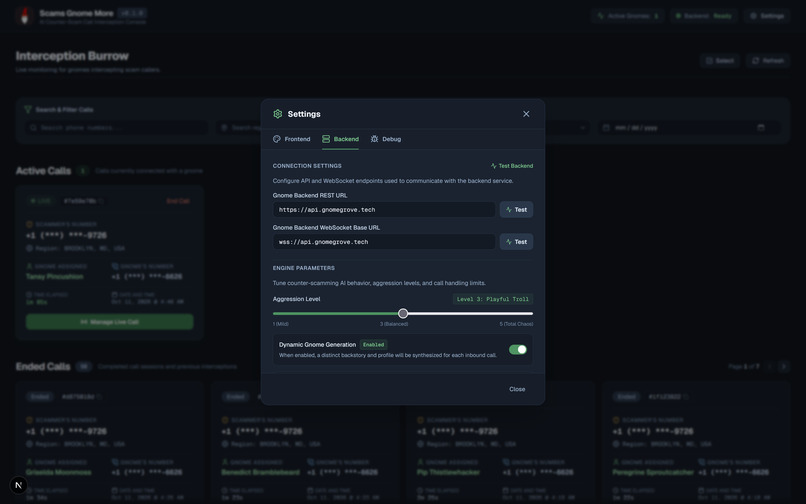
Task: Open the Next.js dev tools N badge
Action: pyautogui.click(x=19, y=485)
